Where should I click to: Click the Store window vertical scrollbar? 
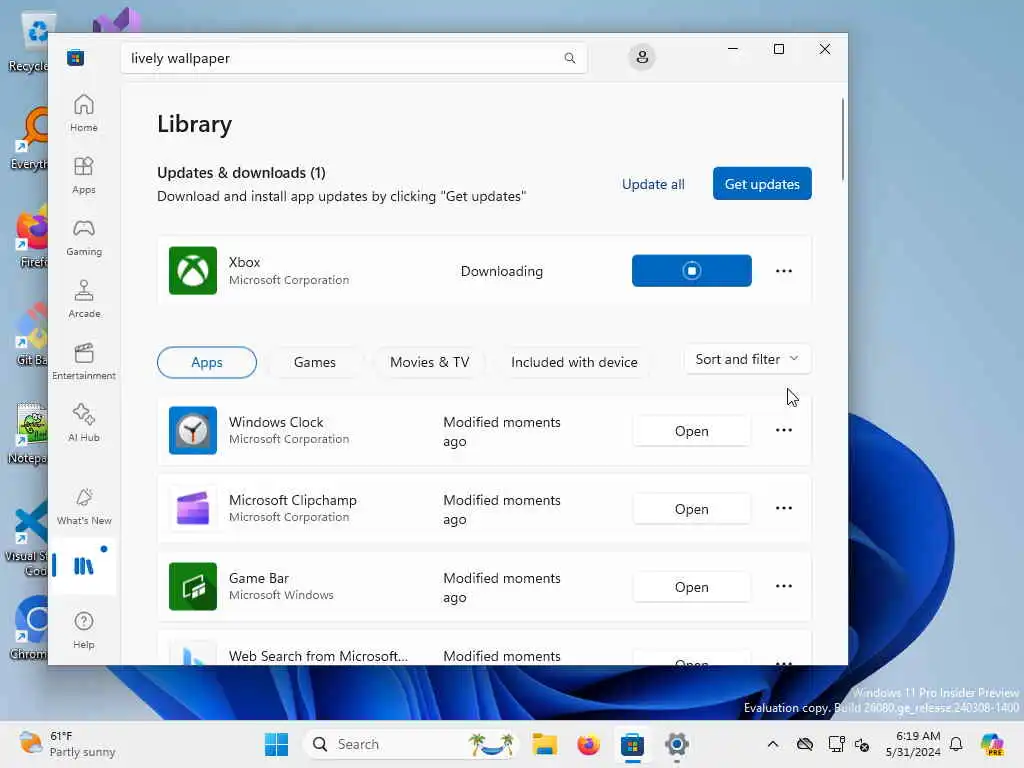tap(842, 138)
